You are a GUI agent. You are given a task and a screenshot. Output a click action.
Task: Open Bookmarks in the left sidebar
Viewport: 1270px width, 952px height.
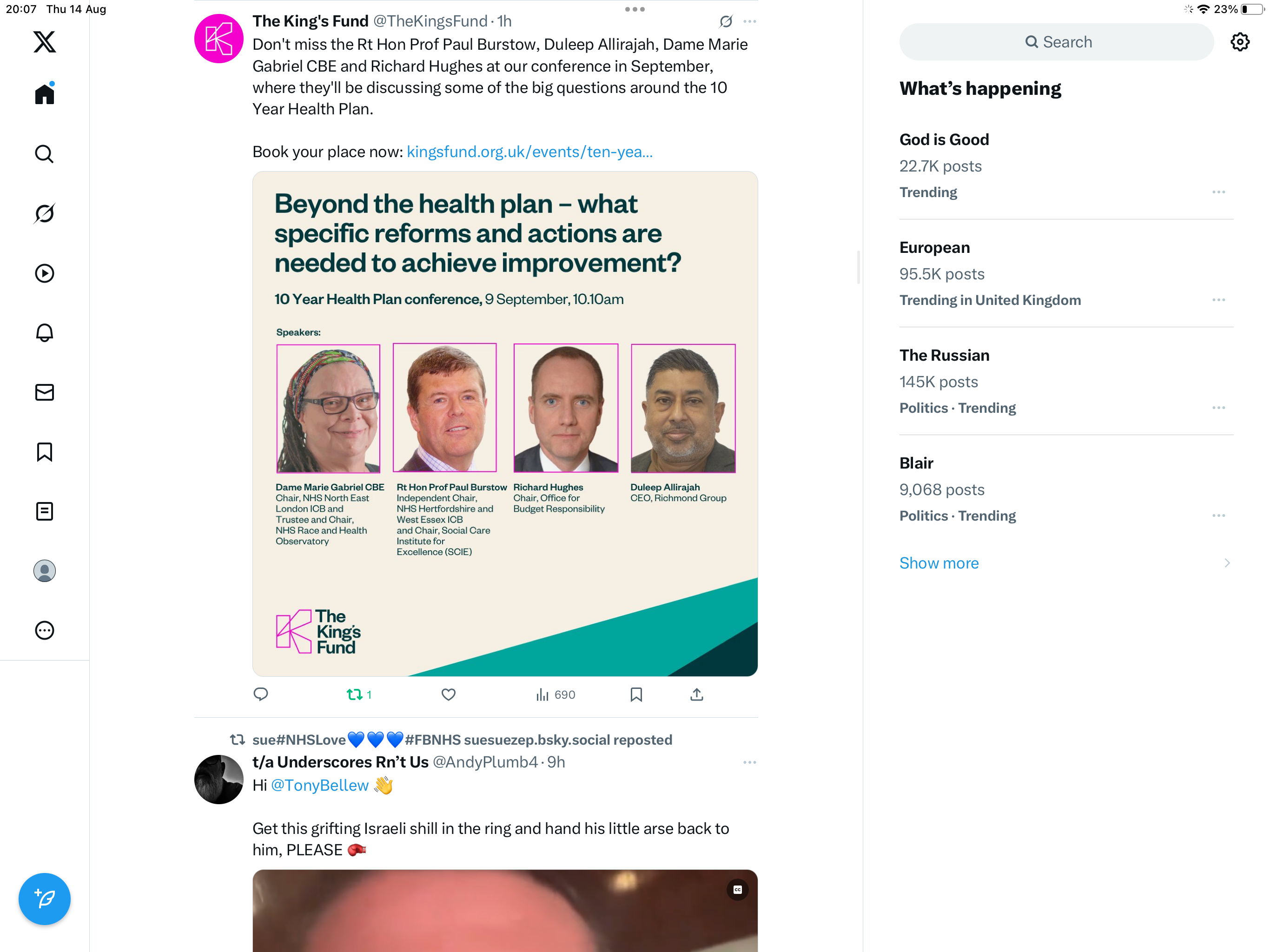pyautogui.click(x=44, y=452)
